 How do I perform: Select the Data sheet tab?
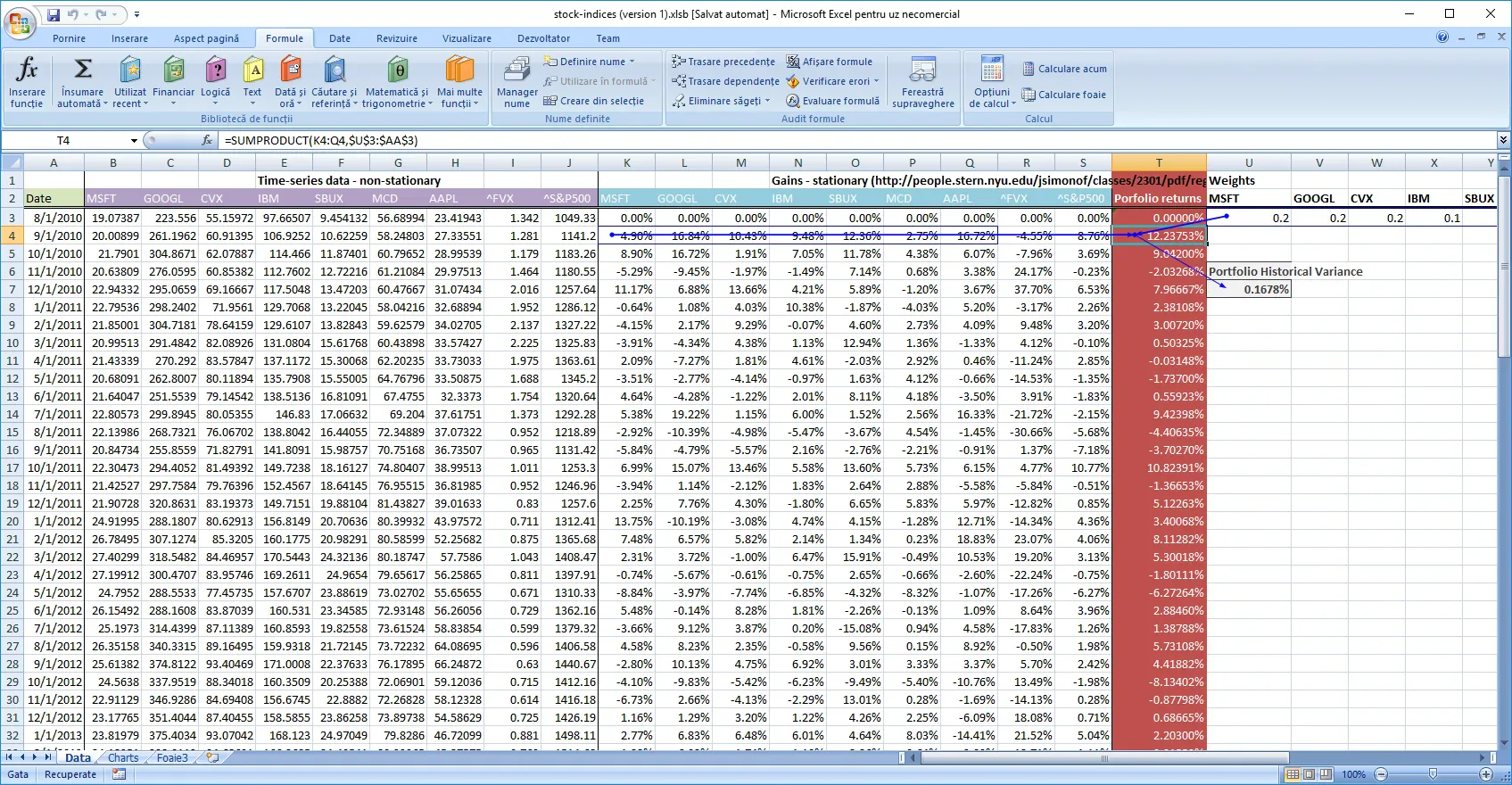(x=78, y=757)
